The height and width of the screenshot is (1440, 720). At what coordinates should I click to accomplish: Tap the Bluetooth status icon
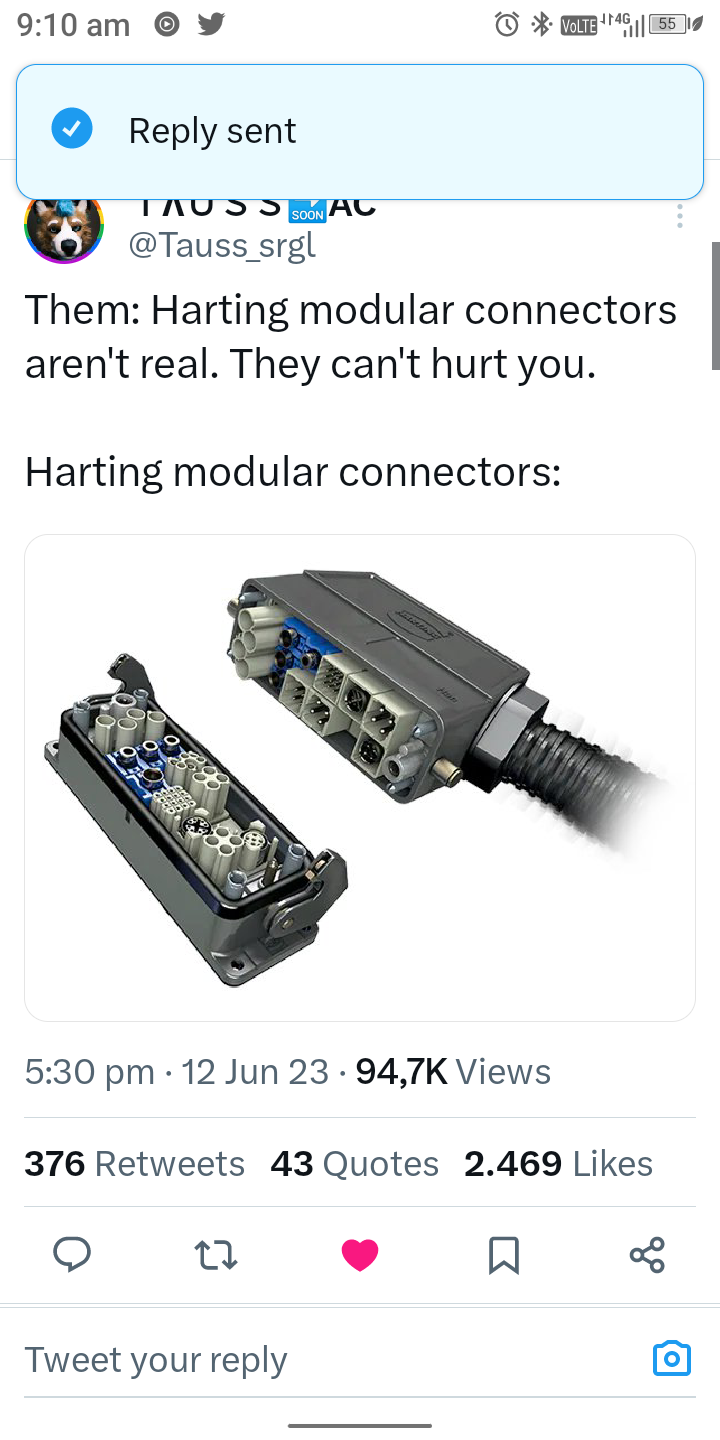pos(541,25)
